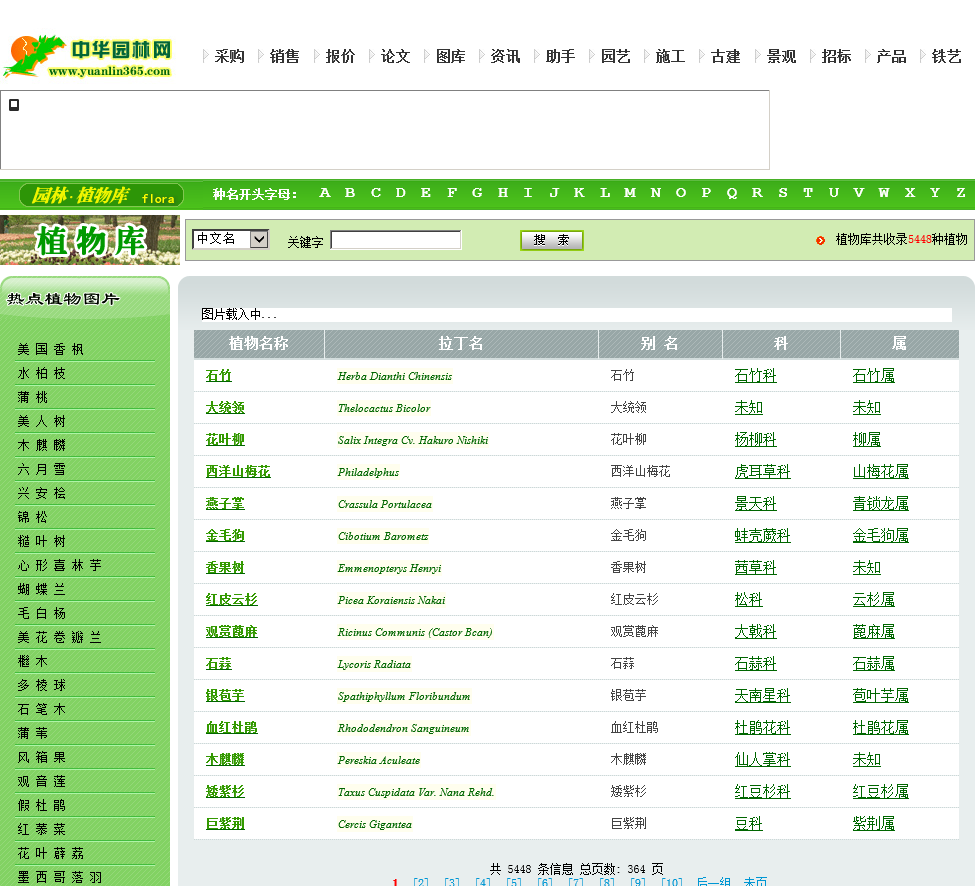Go to page 2 of results
975x886 pixels.
coord(420,882)
